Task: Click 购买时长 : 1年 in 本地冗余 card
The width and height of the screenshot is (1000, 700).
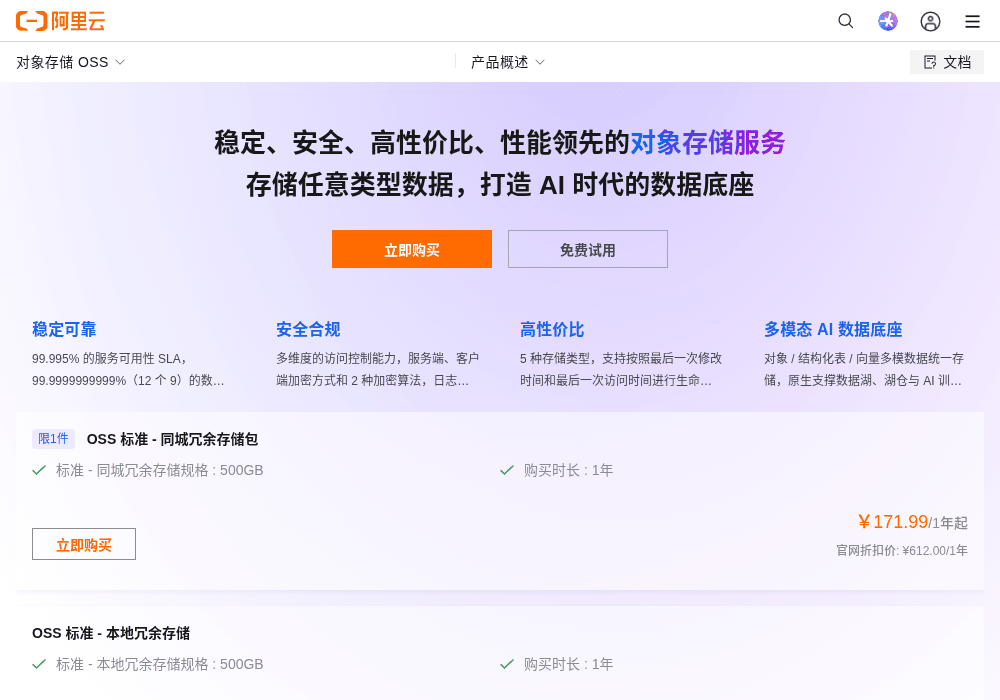Action: (x=568, y=664)
